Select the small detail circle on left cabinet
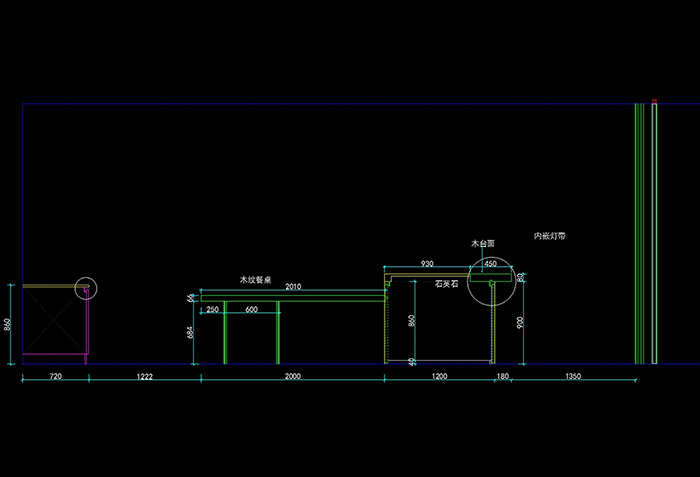The height and width of the screenshot is (477, 700). tap(86, 289)
